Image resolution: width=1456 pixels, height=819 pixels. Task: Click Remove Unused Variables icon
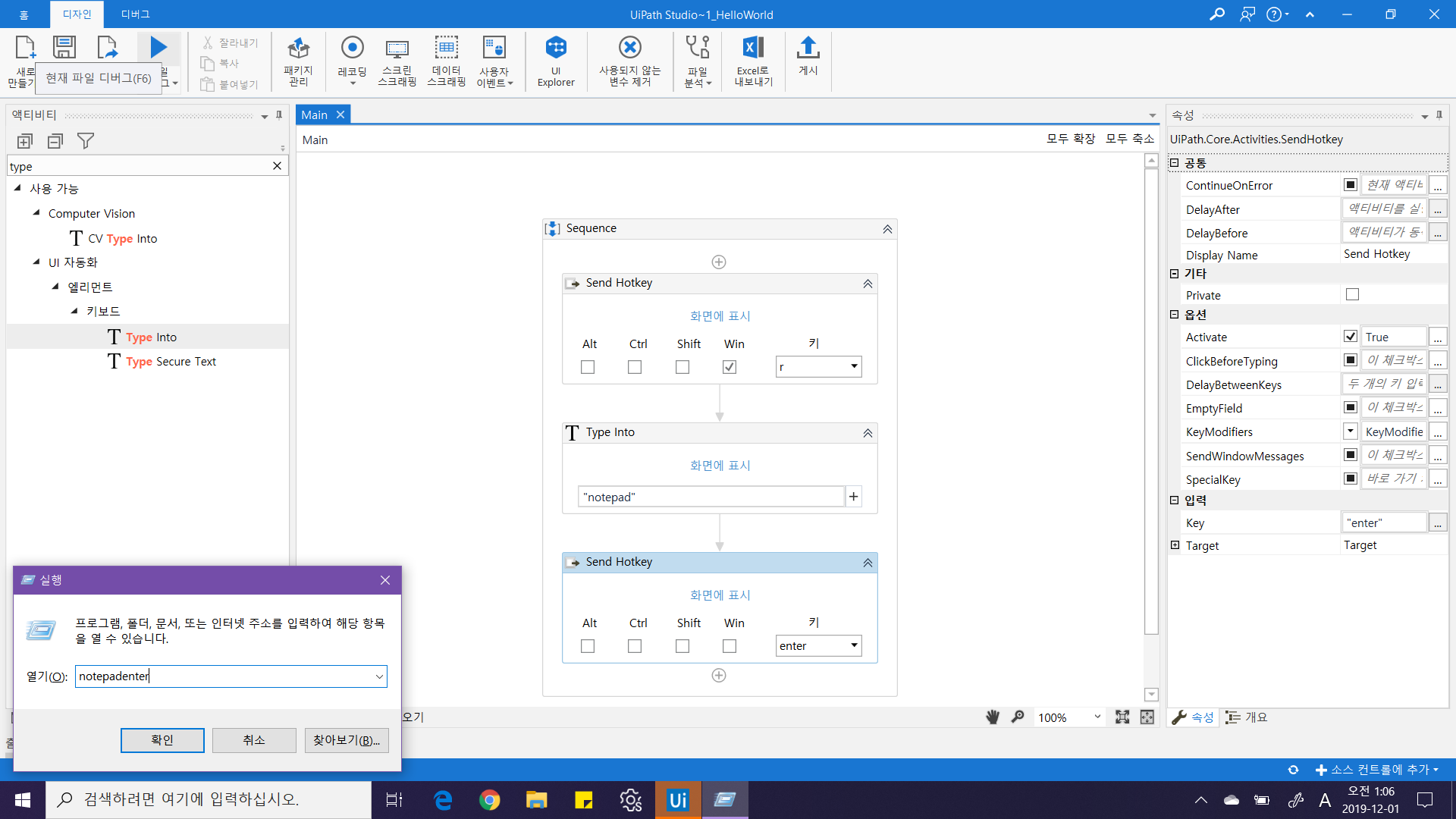pyautogui.click(x=629, y=49)
